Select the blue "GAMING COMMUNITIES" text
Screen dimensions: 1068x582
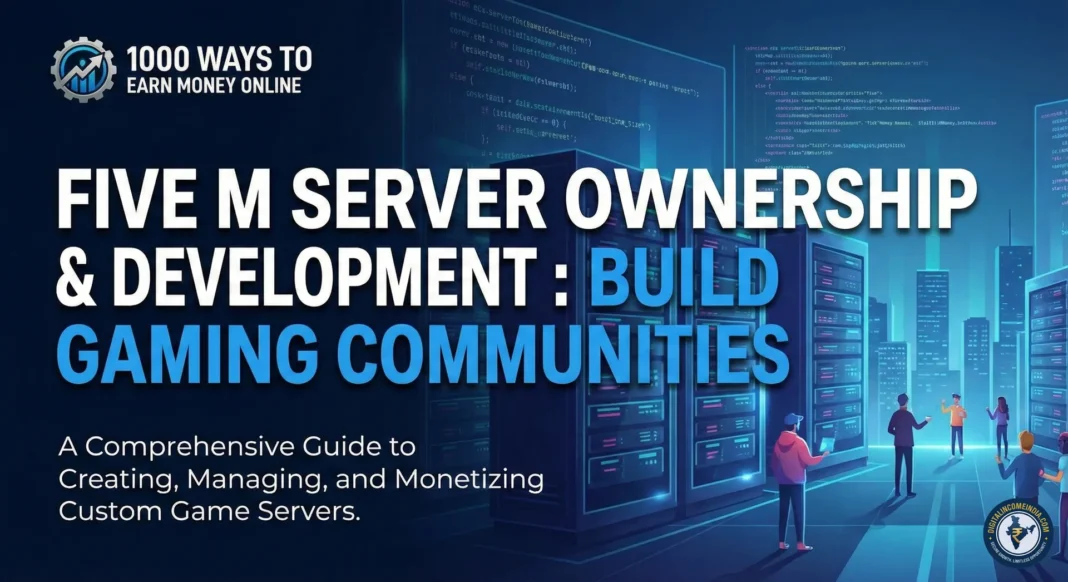(x=423, y=355)
